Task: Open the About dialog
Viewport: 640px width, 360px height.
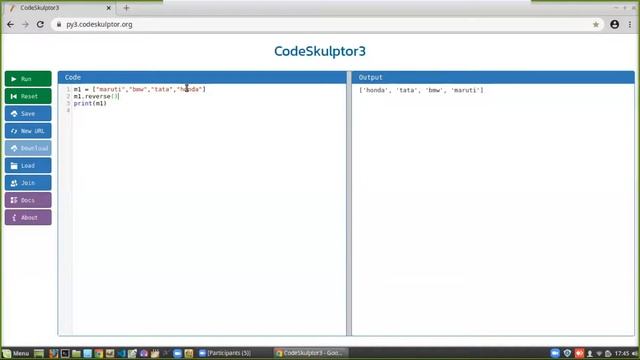Action: (x=28, y=218)
